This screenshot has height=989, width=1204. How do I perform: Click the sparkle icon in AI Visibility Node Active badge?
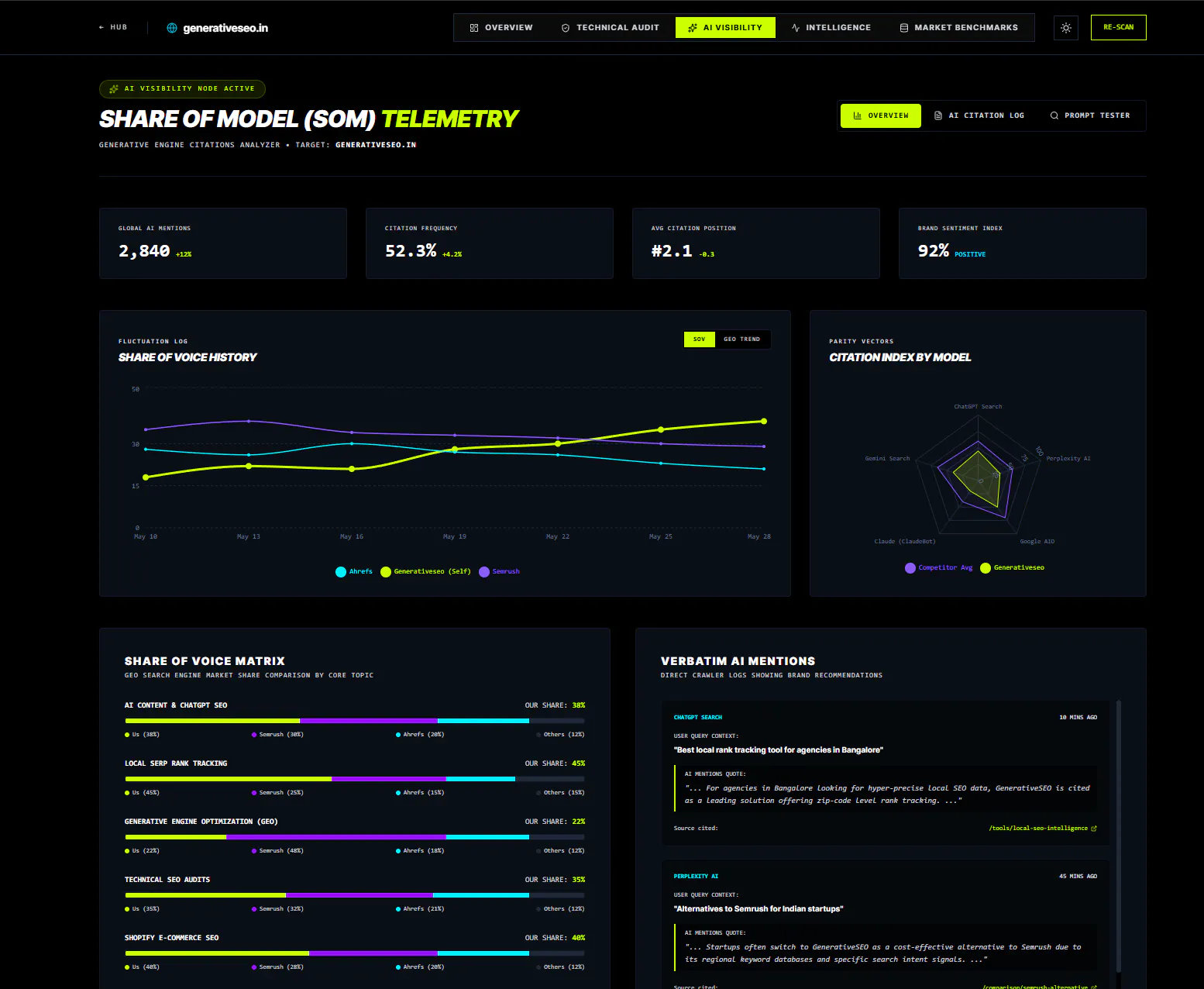(114, 89)
